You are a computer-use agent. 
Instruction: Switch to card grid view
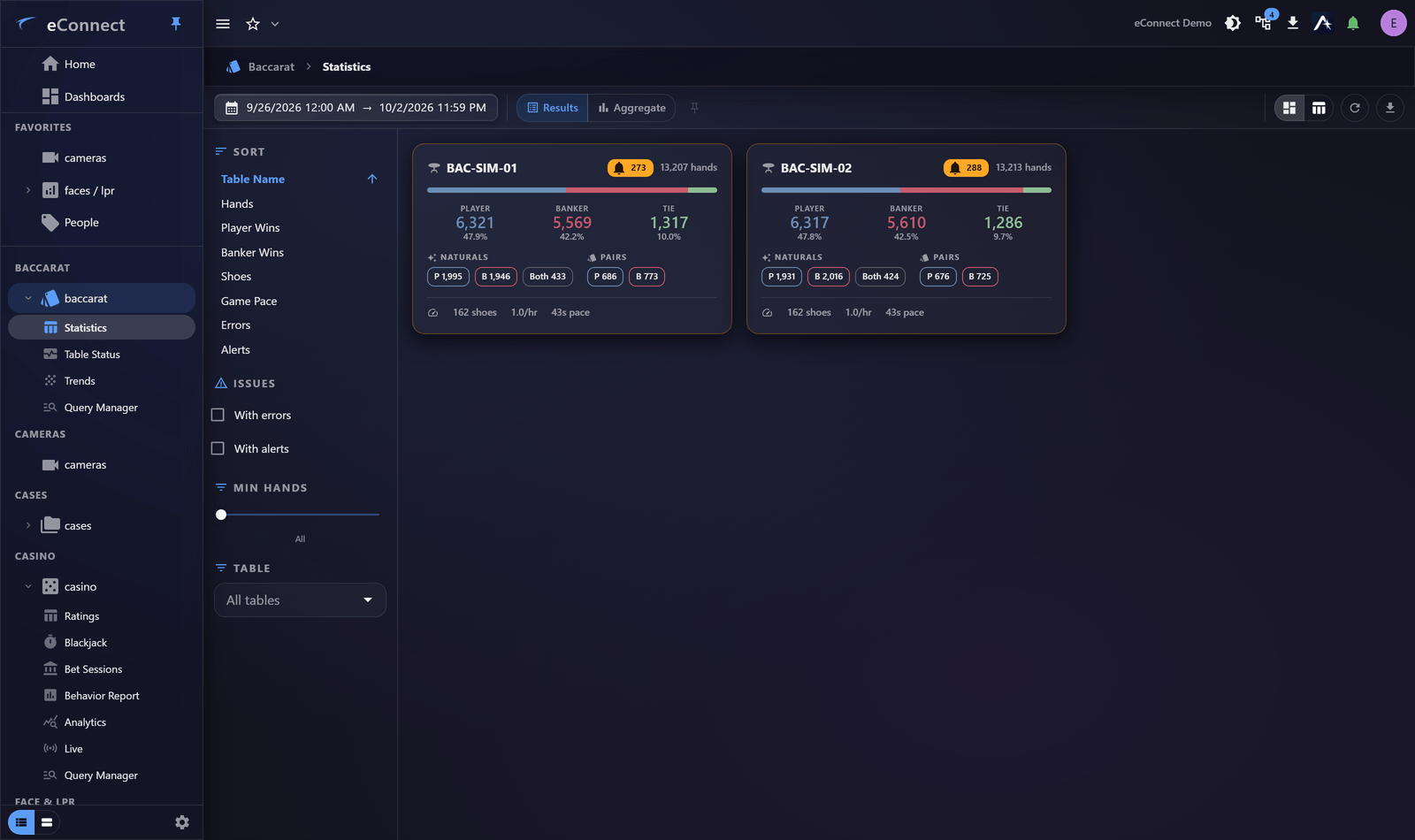(1289, 108)
